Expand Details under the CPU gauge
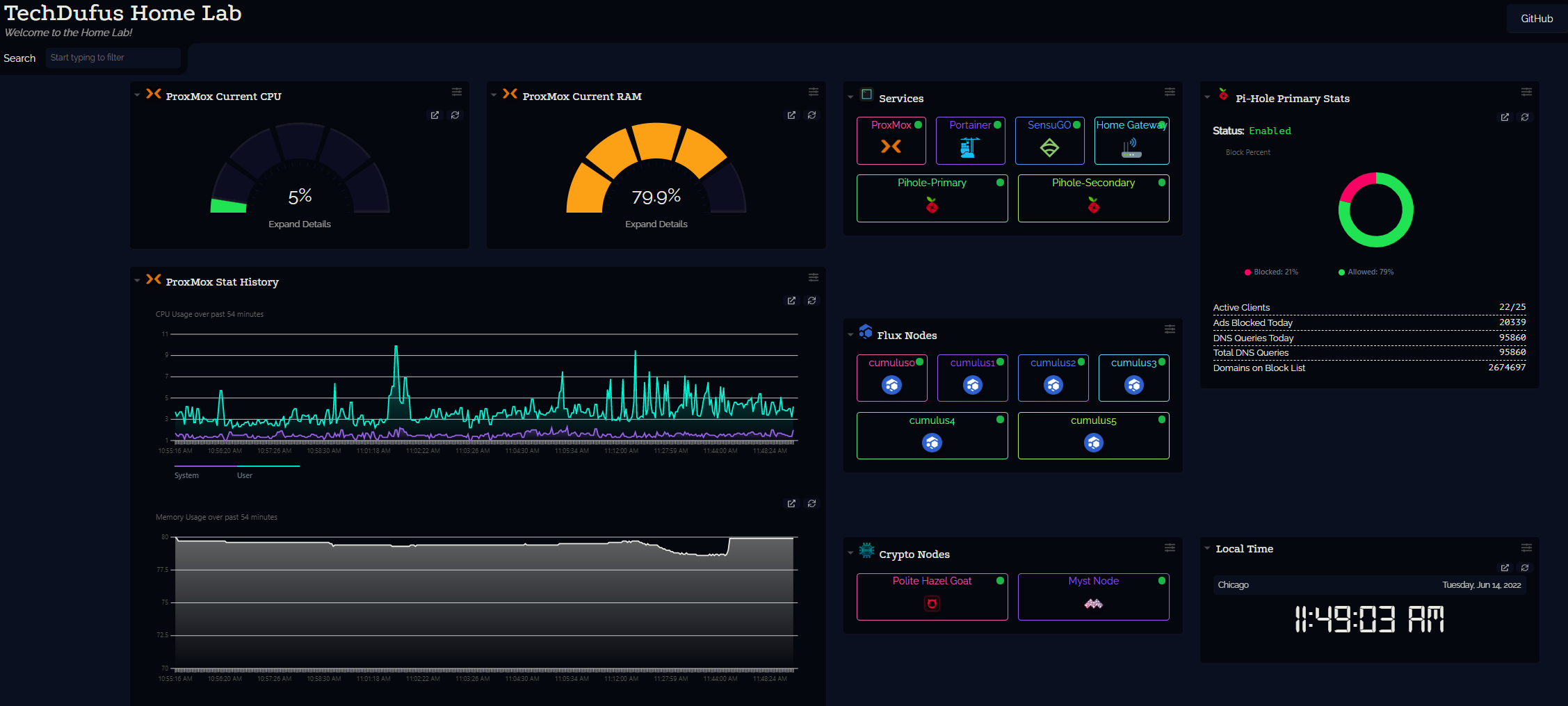This screenshot has width=1568, height=706. point(299,224)
